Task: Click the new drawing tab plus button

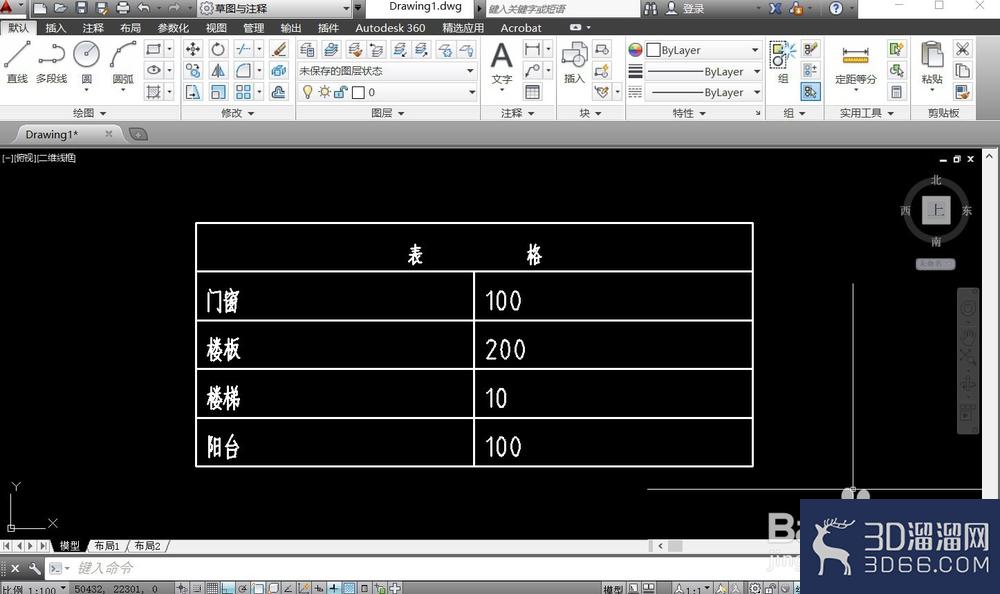Action: [x=138, y=134]
